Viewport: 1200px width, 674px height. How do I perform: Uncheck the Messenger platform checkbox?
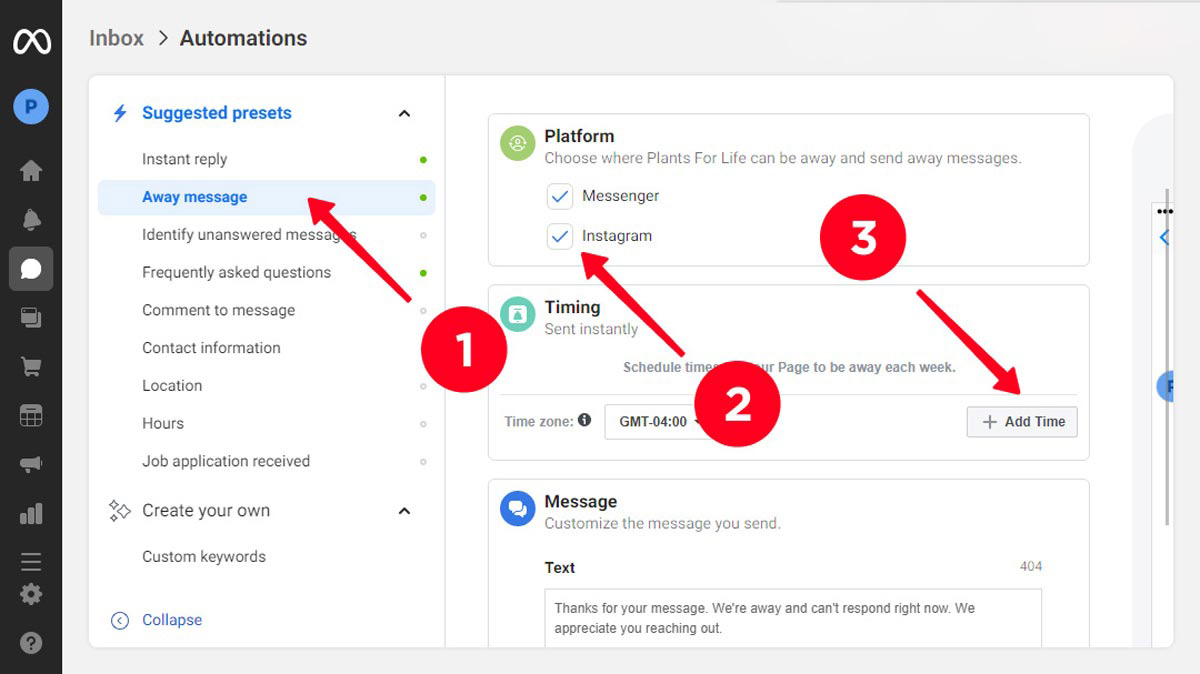[559, 196]
